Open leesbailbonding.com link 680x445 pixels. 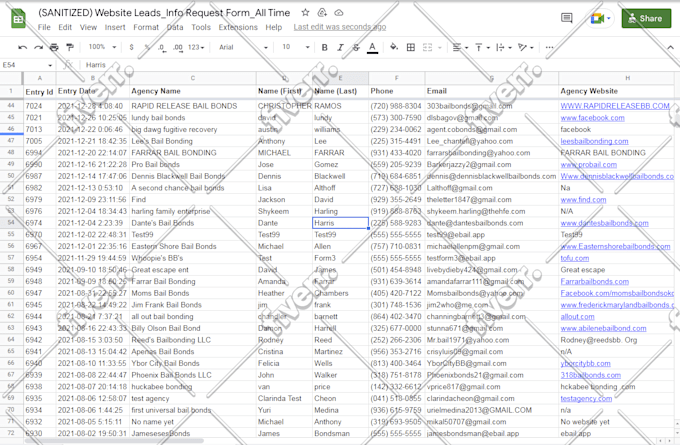[594, 141]
